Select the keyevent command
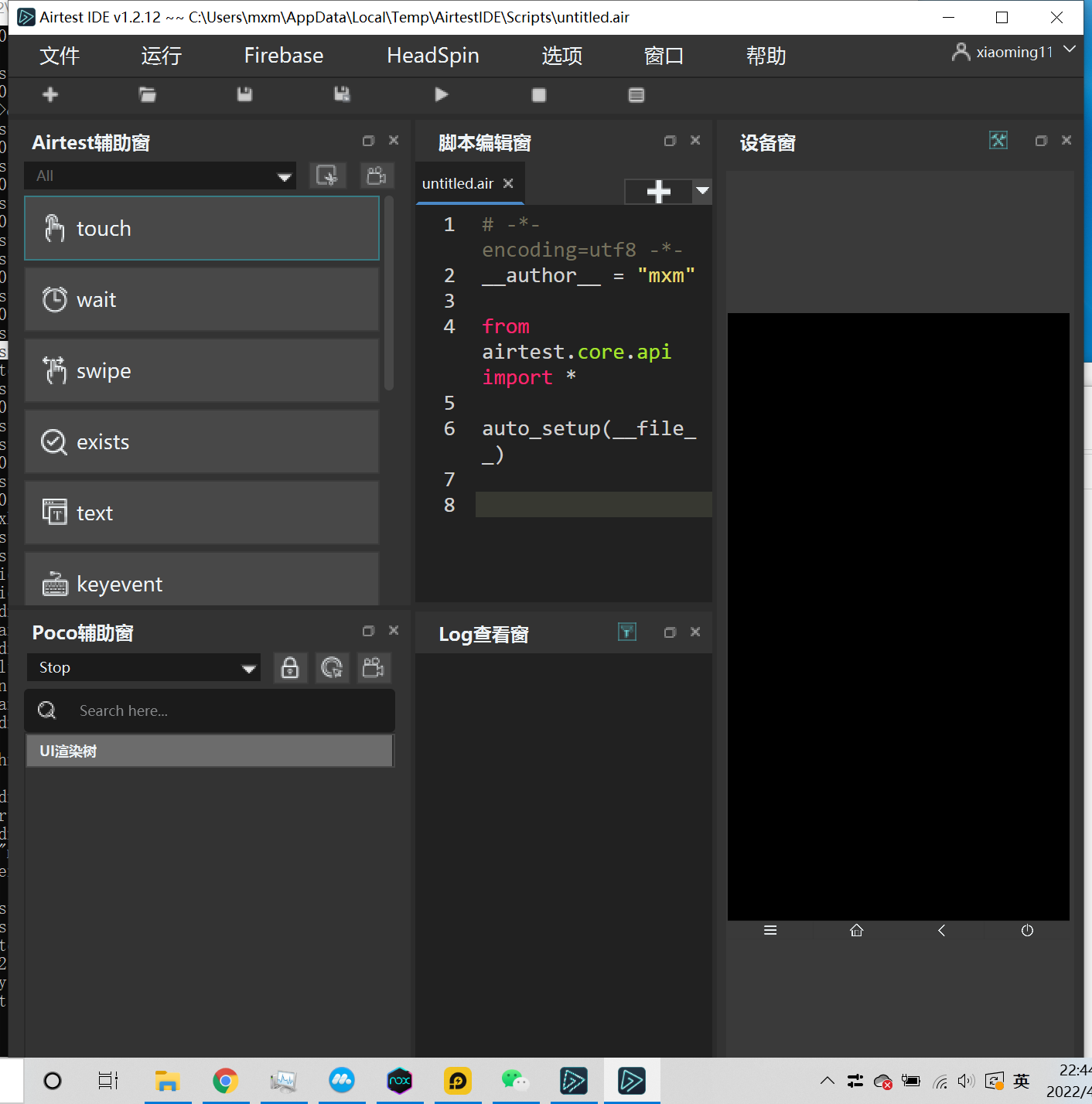Image resolution: width=1092 pixels, height=1104 pixels. 202,579
